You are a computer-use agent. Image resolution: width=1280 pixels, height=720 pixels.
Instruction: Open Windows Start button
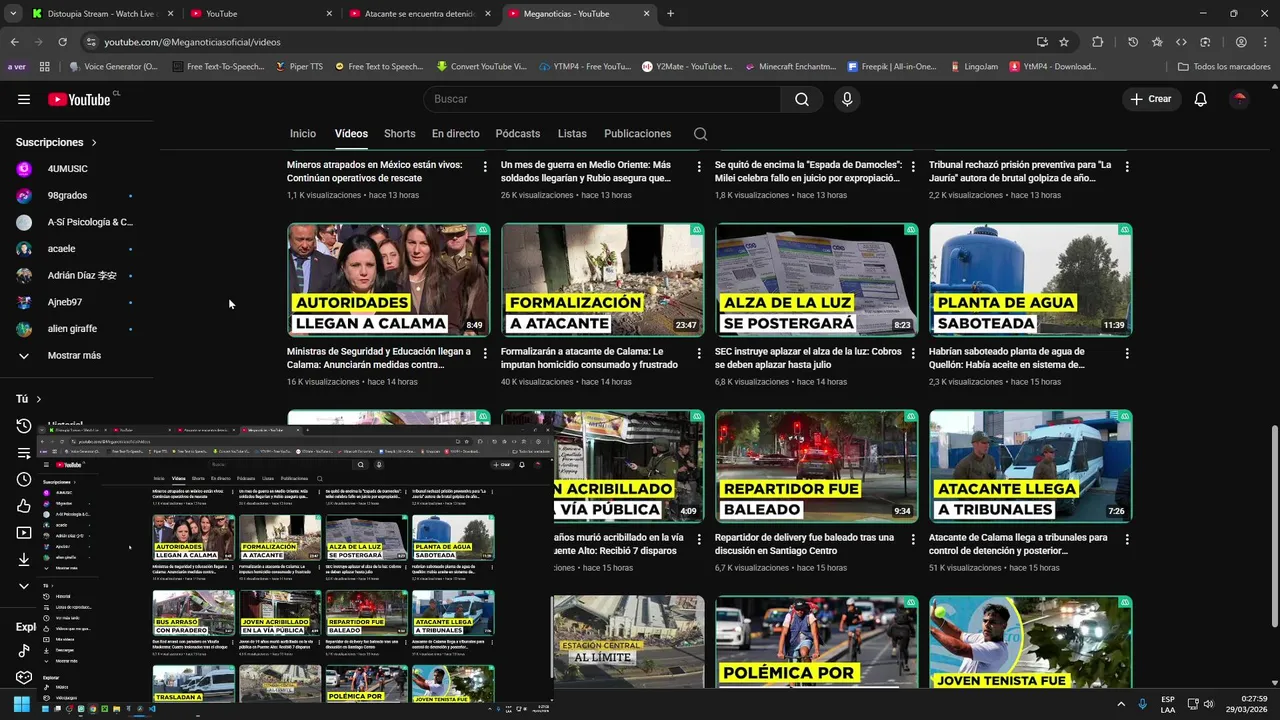tap(21, 704)
